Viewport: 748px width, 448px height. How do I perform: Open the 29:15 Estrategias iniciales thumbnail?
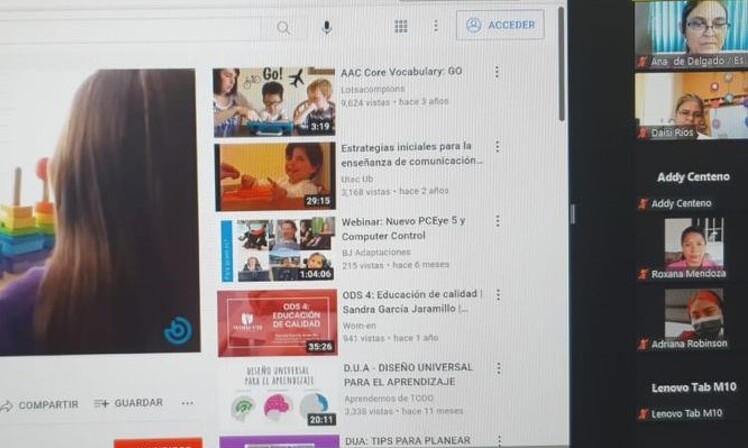(275, 176)
